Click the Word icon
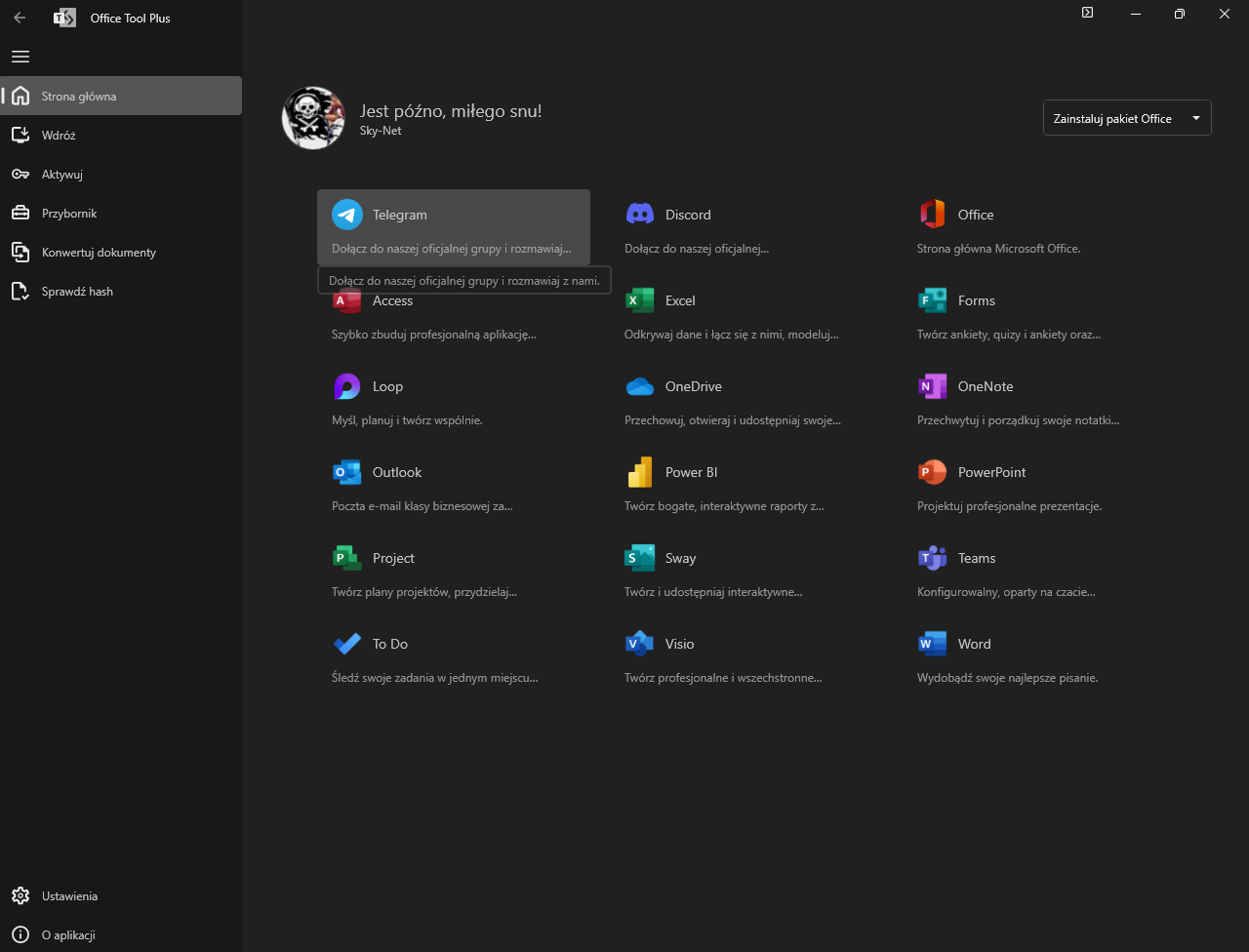Viewport: 1249px width, 952px height. [933, 644]
